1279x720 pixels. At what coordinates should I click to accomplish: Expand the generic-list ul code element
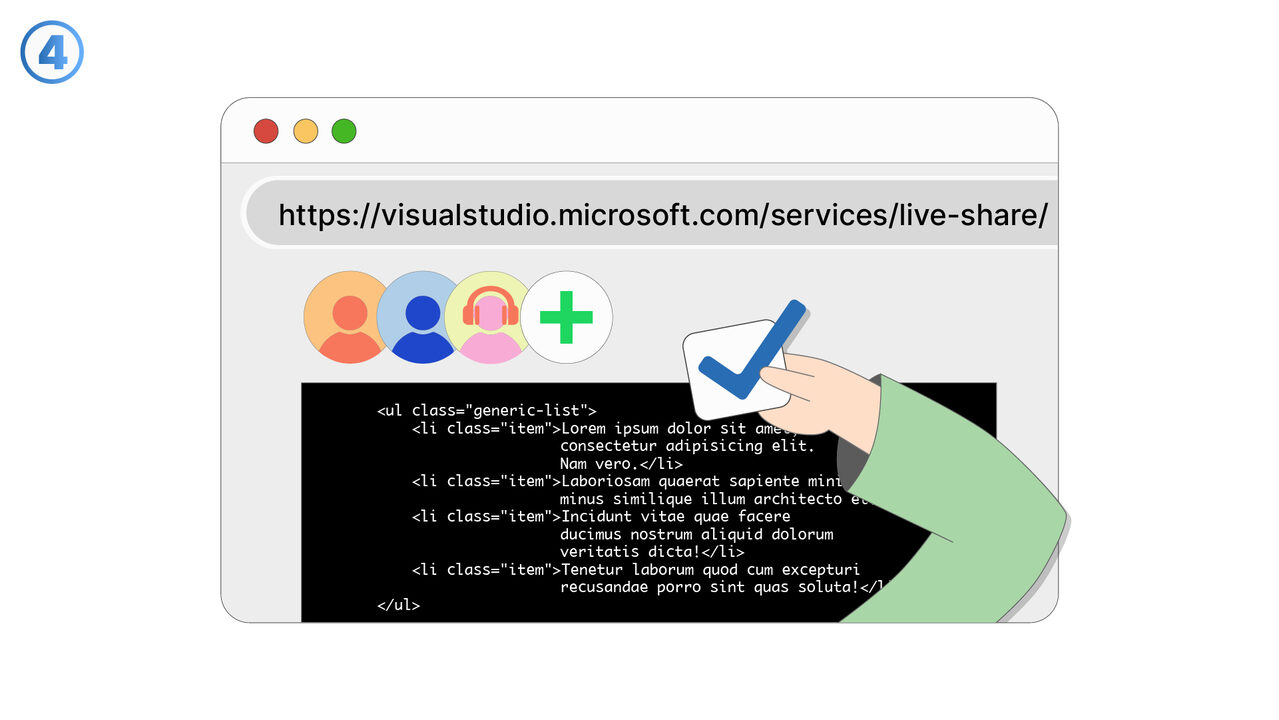(487, 410)
